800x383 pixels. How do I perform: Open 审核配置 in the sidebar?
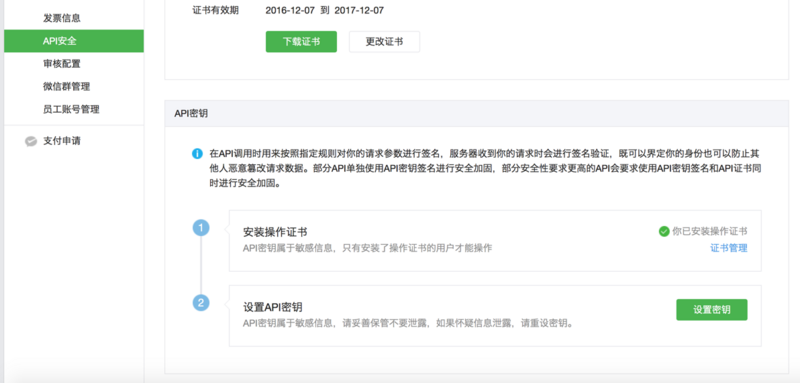click(62, 64)
